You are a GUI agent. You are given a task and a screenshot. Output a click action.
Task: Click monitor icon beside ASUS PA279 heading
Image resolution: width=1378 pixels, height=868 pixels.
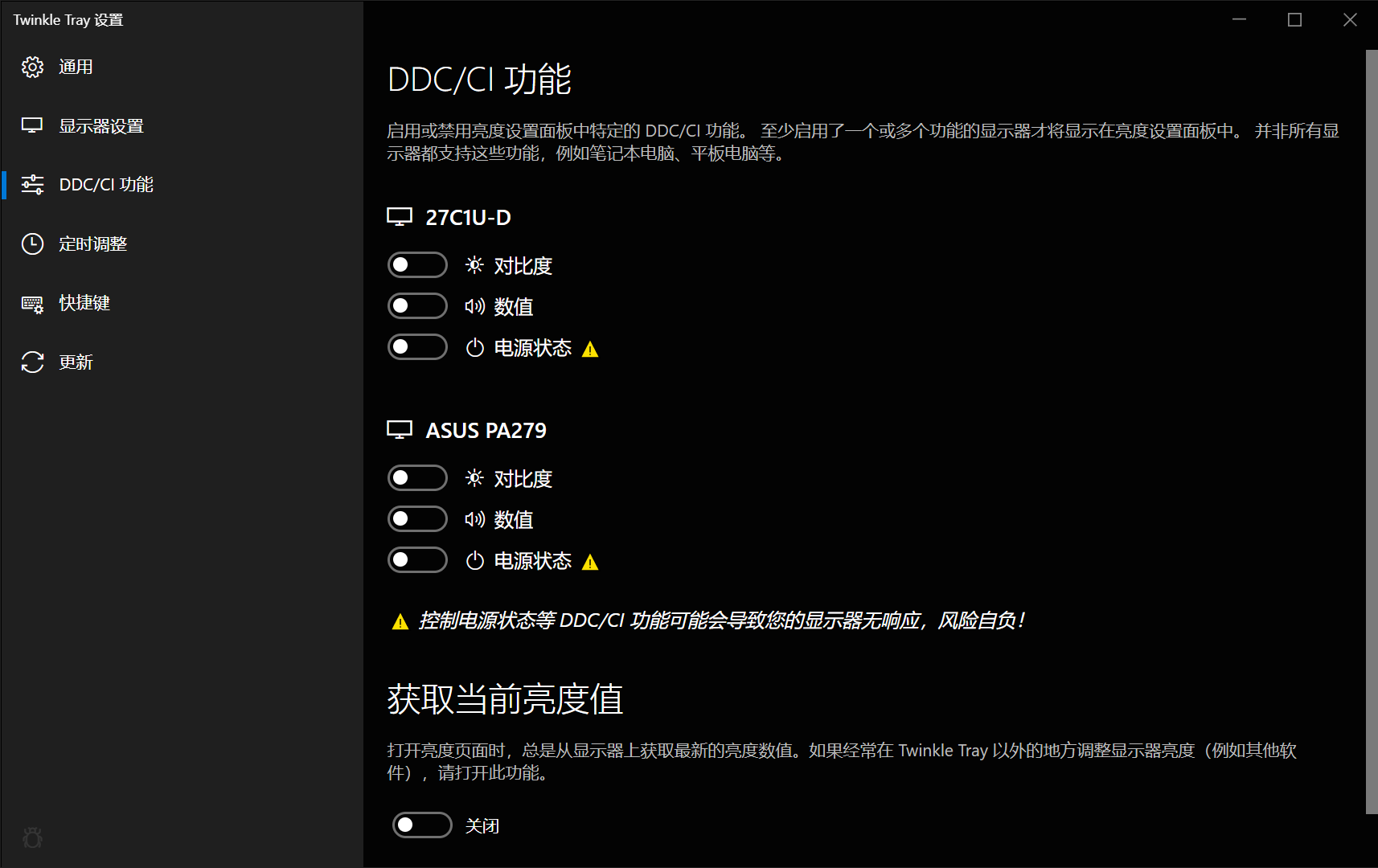[400, 430]
